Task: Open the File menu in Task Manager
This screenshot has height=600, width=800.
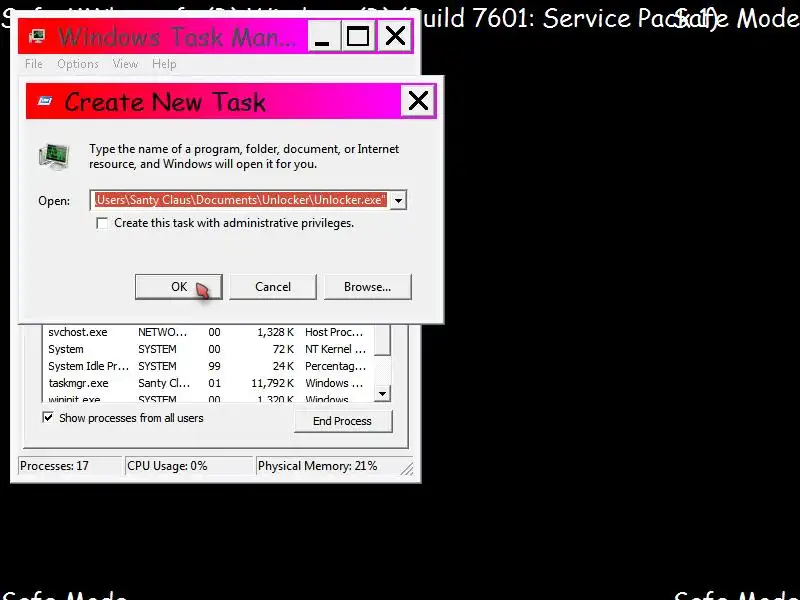Action: coord(34,64)
